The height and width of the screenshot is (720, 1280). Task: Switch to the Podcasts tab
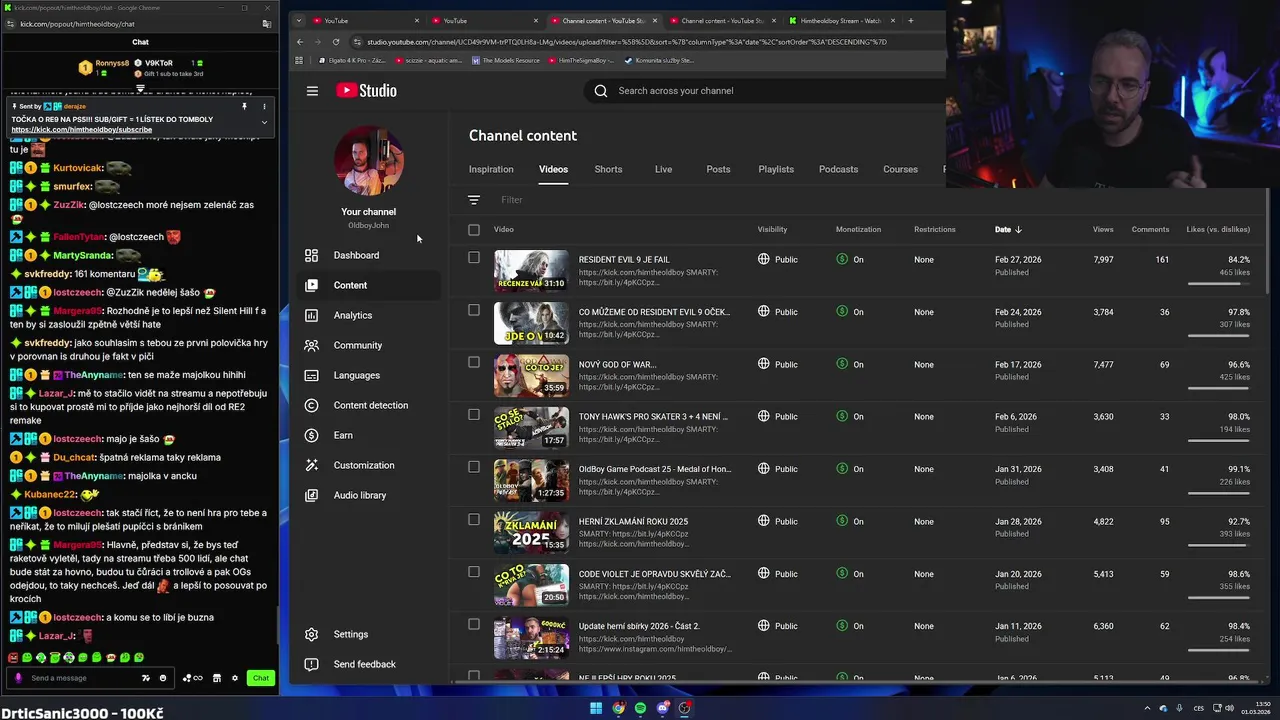click(838, 169)
